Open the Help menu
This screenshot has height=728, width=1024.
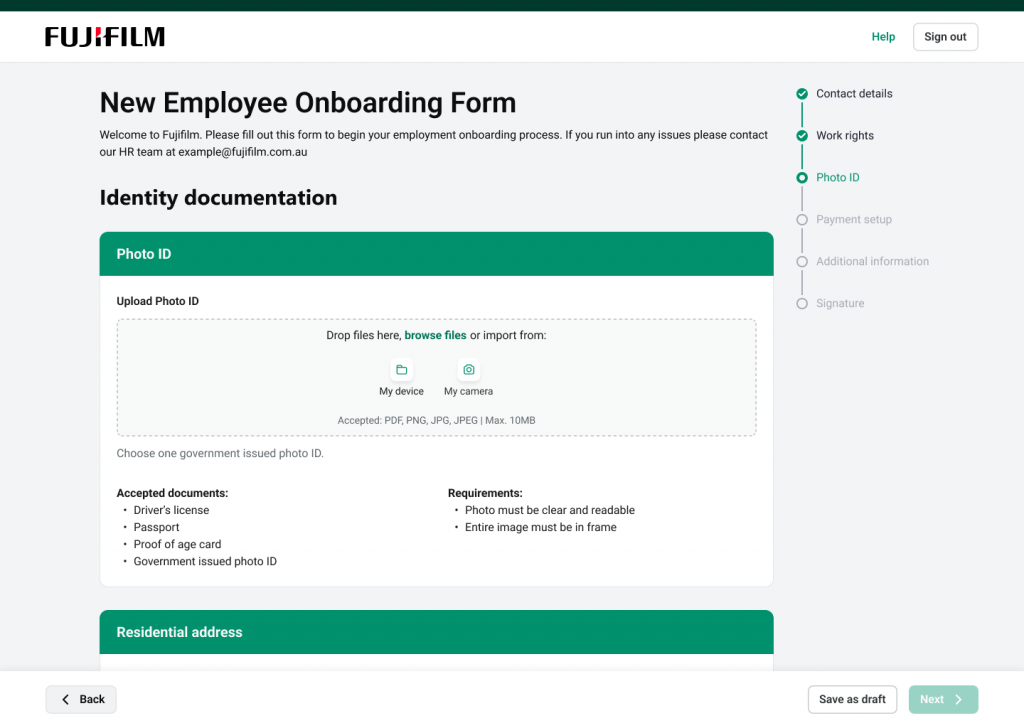[x=883, y=36]
